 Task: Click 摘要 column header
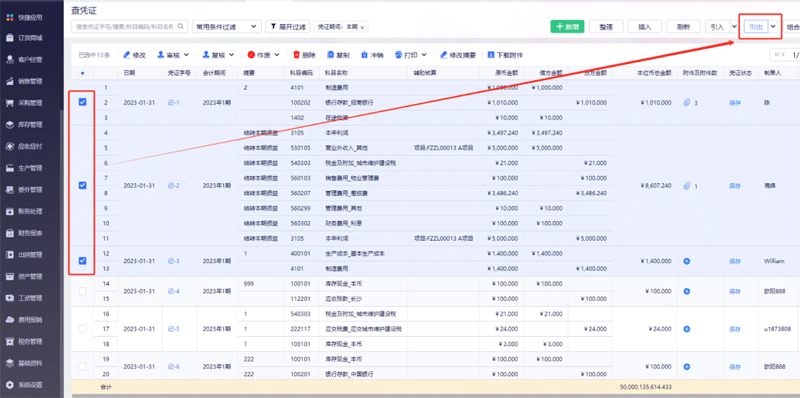click(249, 73)
